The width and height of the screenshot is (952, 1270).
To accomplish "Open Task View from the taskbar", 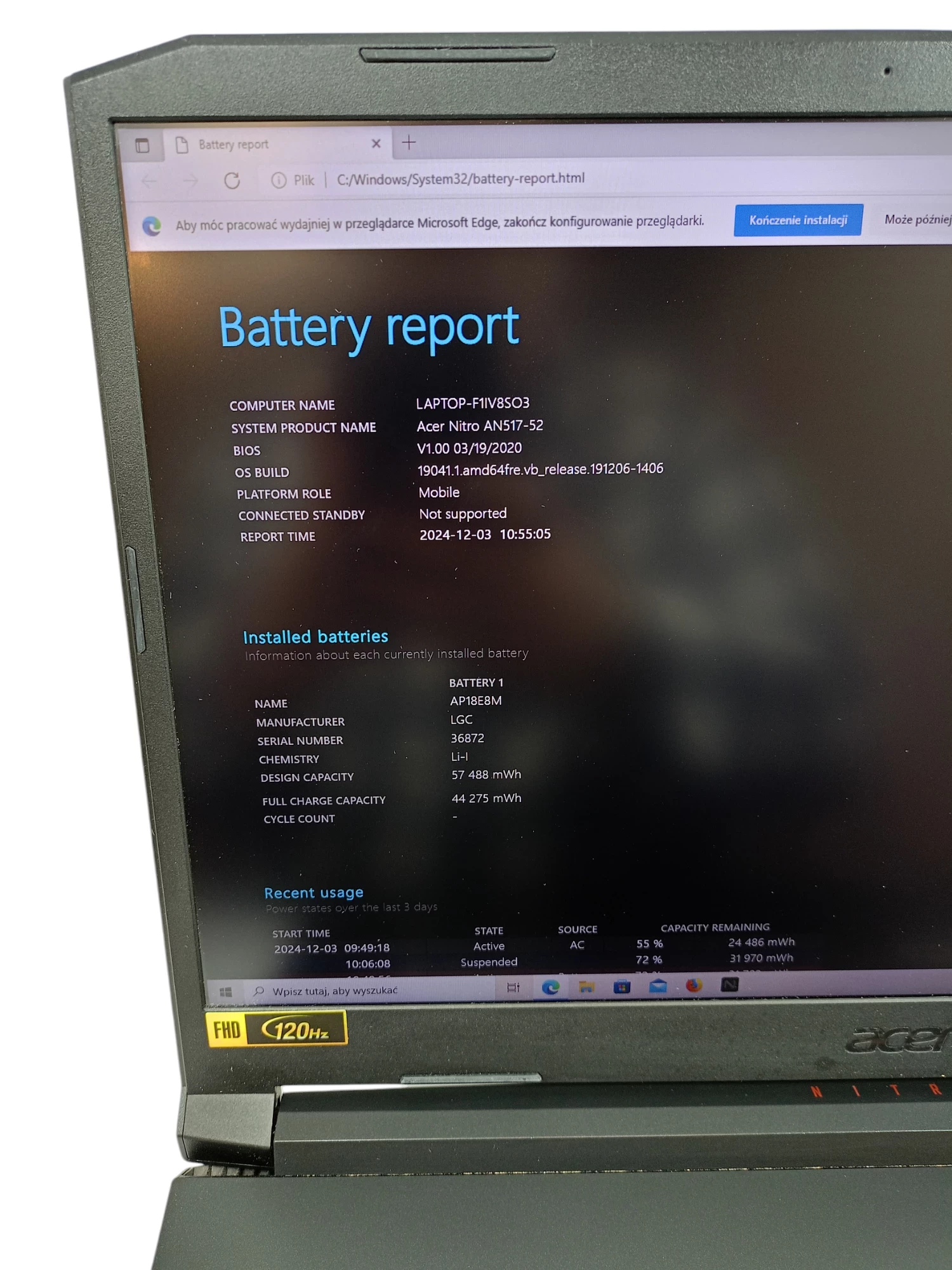I will [513, 987].
